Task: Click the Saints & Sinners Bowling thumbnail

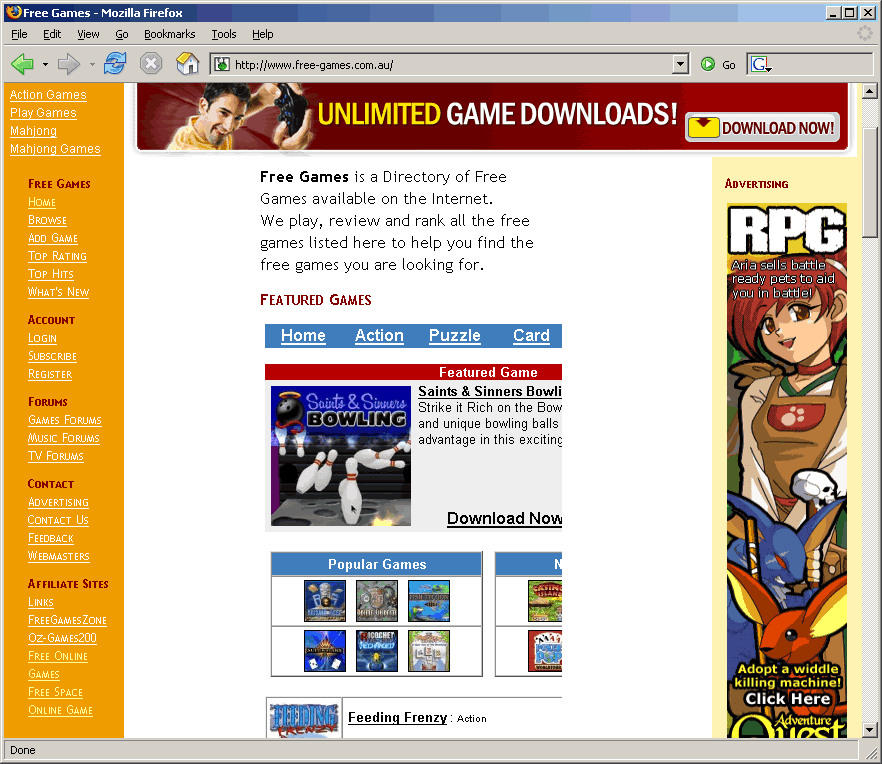Action: 341,456
